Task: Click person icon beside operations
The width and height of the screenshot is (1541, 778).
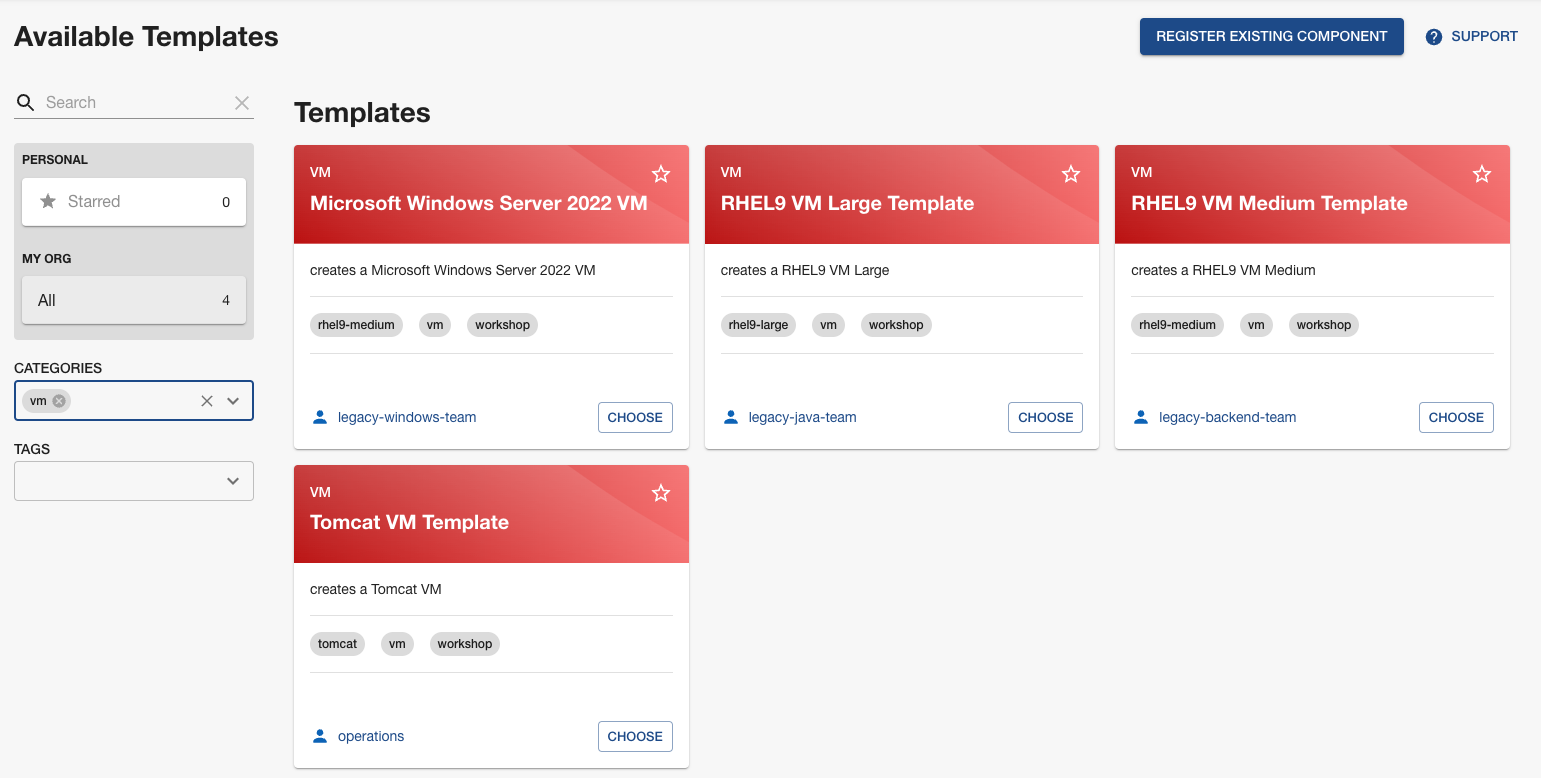Action: (x=320, y=736)
